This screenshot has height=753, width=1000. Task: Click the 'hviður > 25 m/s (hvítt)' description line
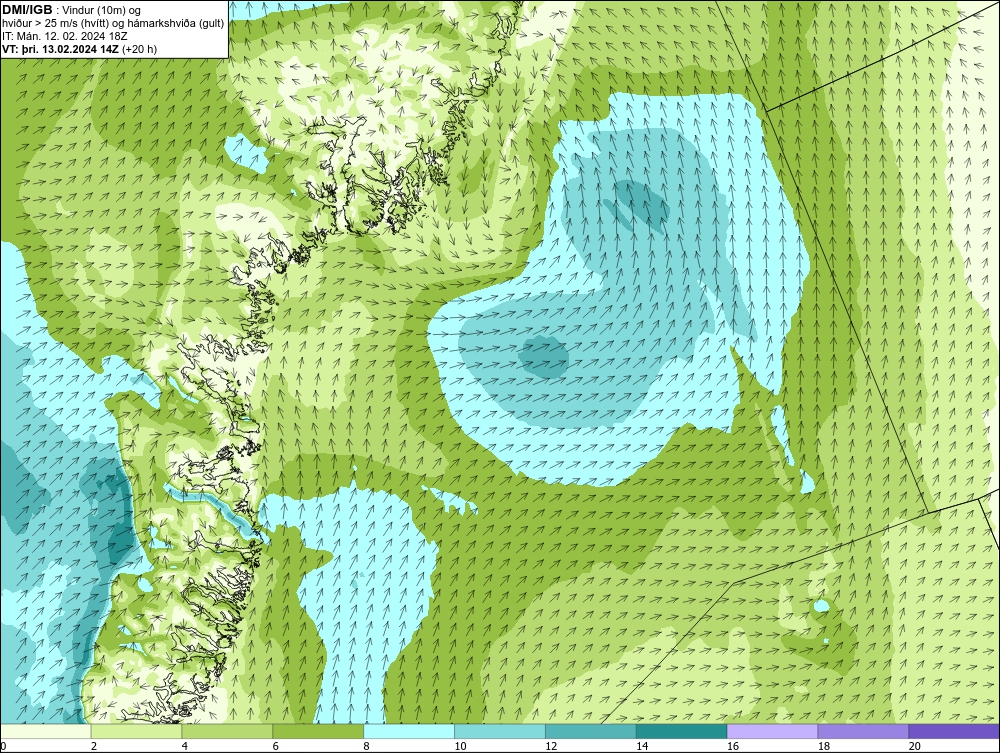tap(114, 23)
